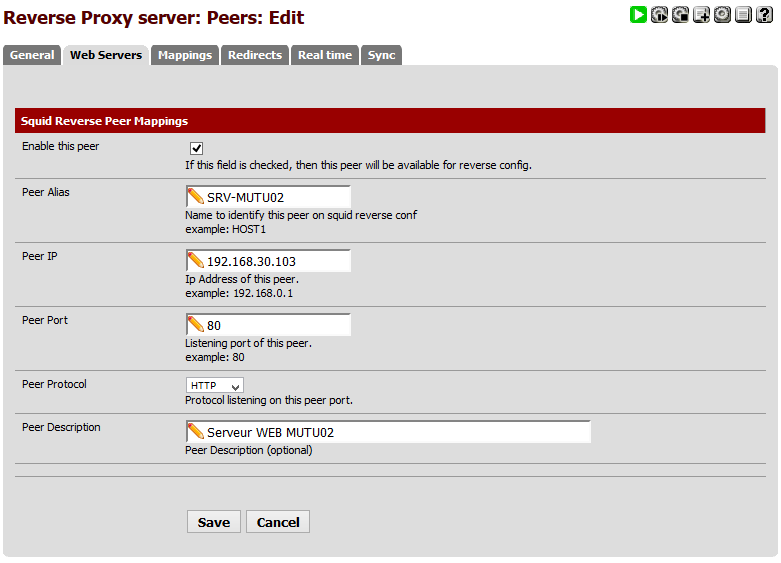The width and height of the screenshot is (781, 563).
Task: Click the green service running status icon
Action: (638, 14)
